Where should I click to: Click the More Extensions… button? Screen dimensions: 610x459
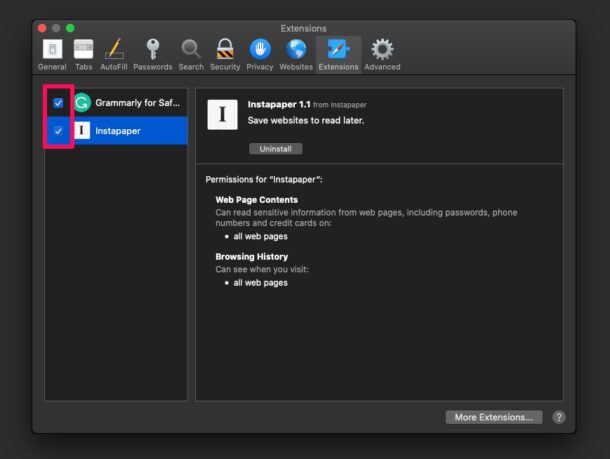(x=494, y=417)
